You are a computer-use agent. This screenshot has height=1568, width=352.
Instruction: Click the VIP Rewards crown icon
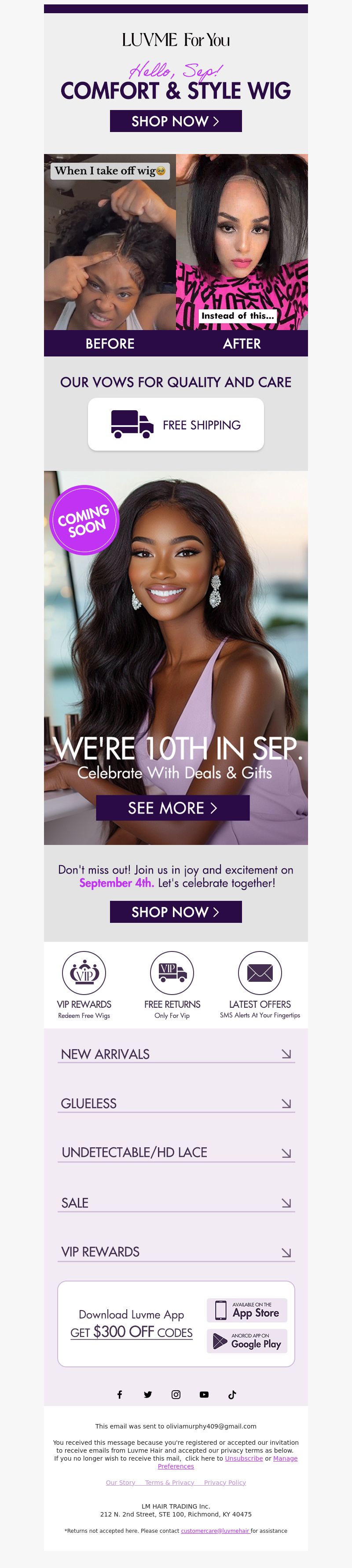tap(84, 973)
